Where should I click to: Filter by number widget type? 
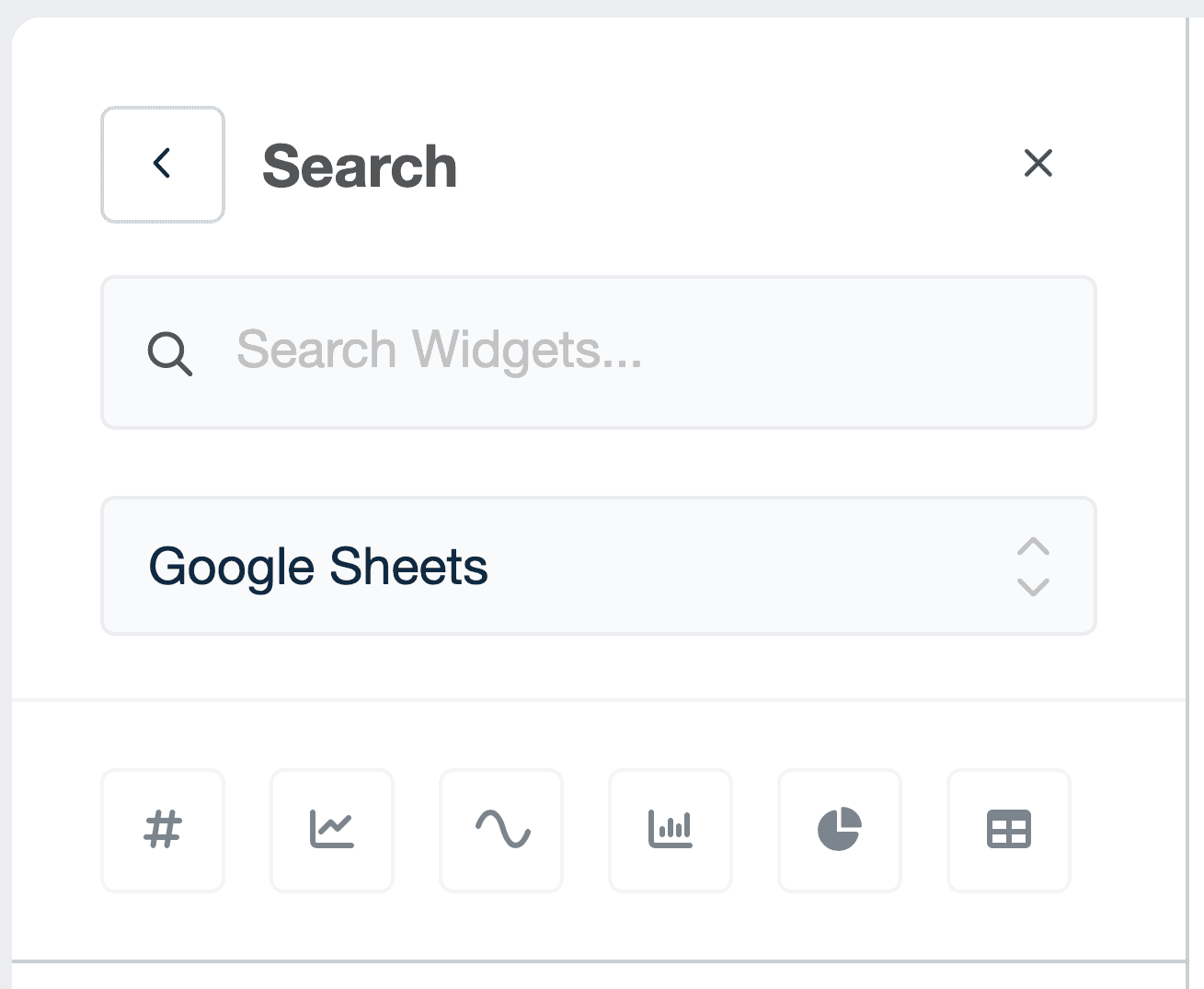click(163, 830)
